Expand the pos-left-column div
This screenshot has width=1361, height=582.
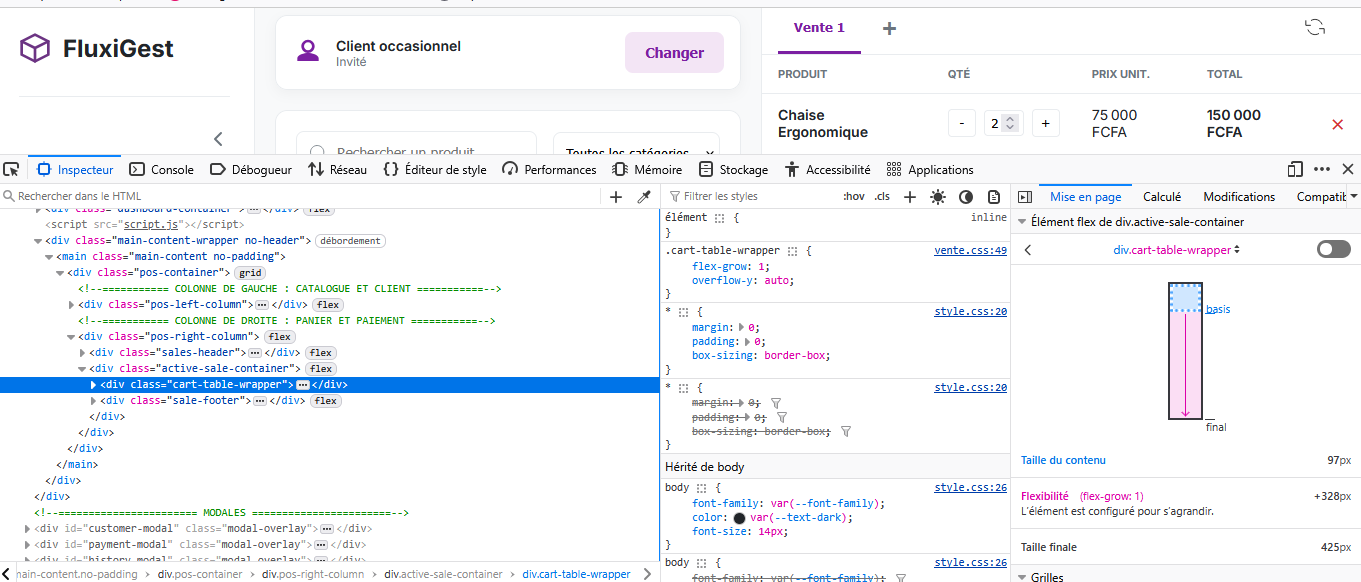pos(71,305)
